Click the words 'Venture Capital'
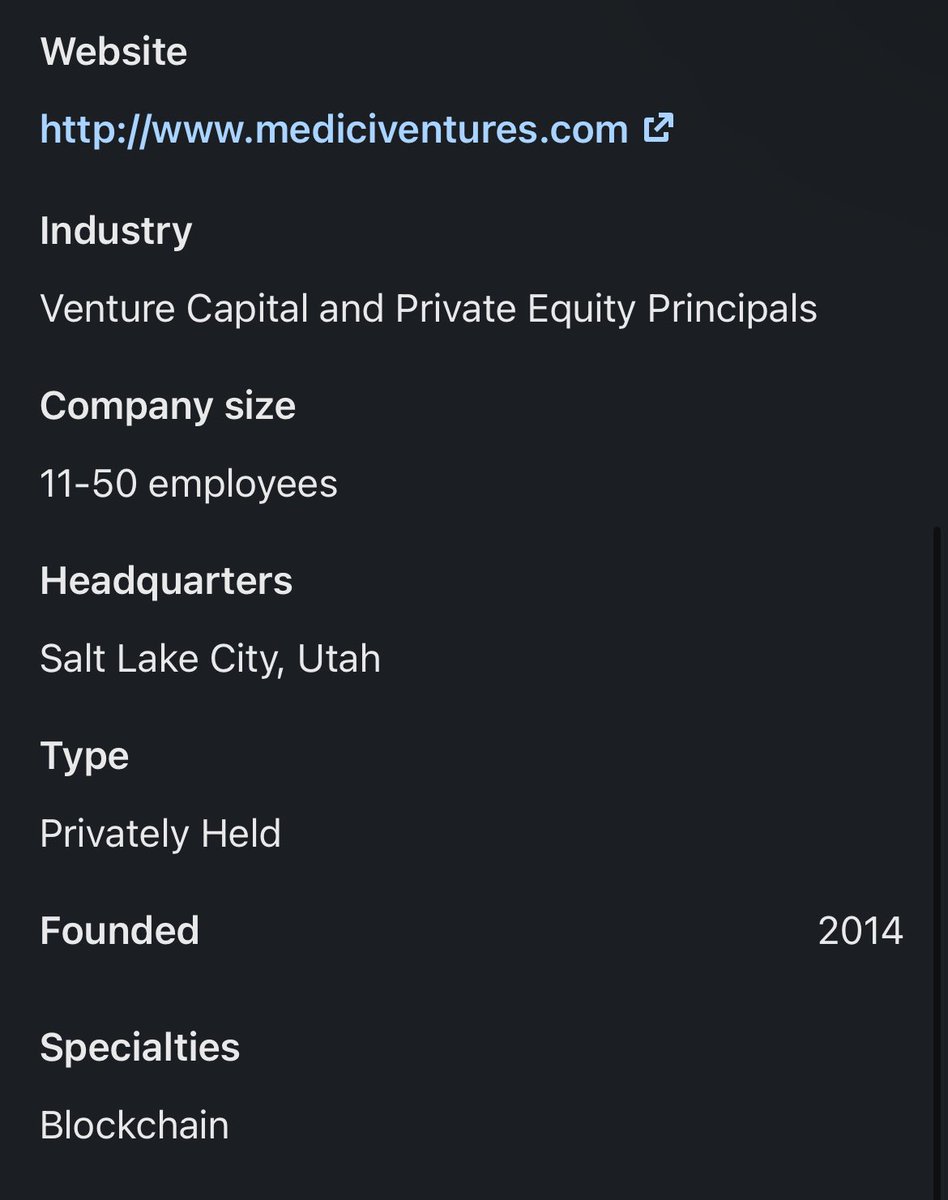 pyautogui.click(x=174, y=309)
